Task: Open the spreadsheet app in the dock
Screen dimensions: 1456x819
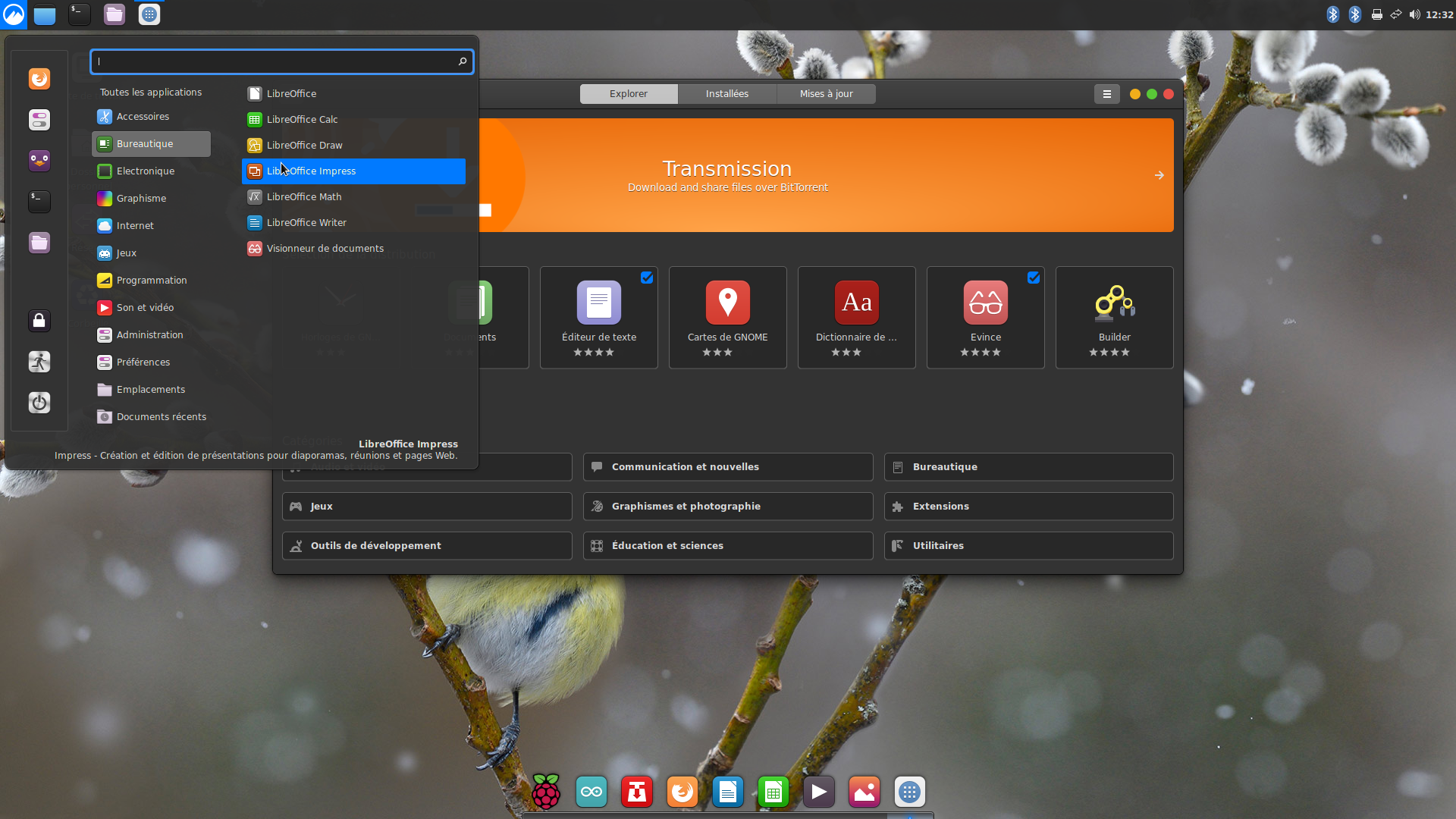Action: click(x=773, y=792)
